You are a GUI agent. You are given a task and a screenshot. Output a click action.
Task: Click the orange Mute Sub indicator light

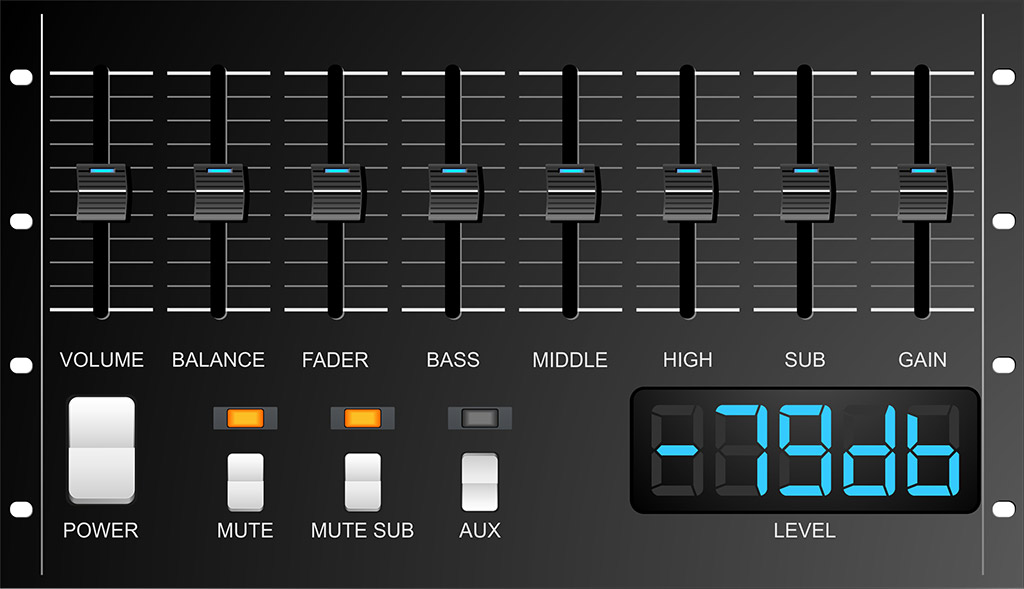click(x=363, y=418)
